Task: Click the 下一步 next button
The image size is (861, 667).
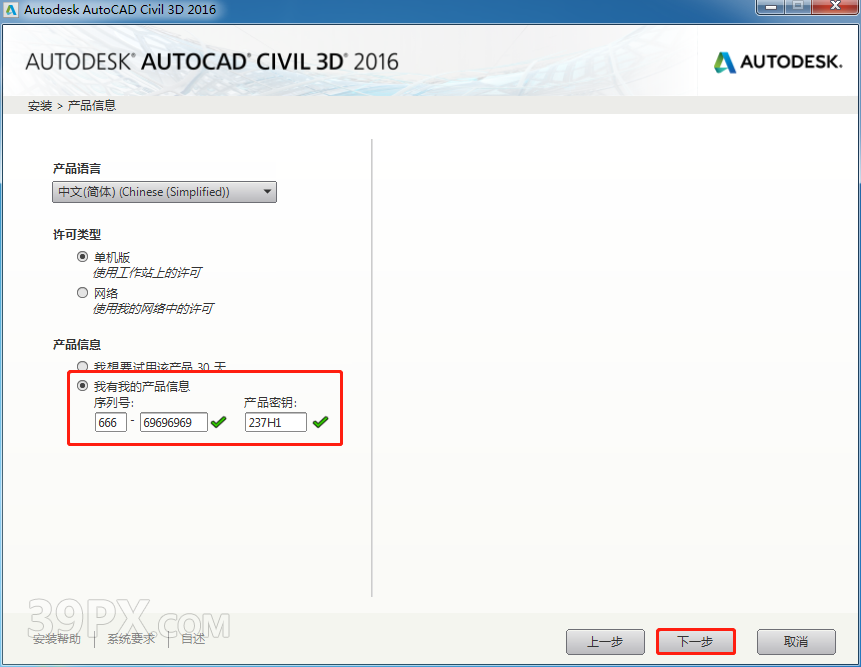Action: click(x=695, y=641)
